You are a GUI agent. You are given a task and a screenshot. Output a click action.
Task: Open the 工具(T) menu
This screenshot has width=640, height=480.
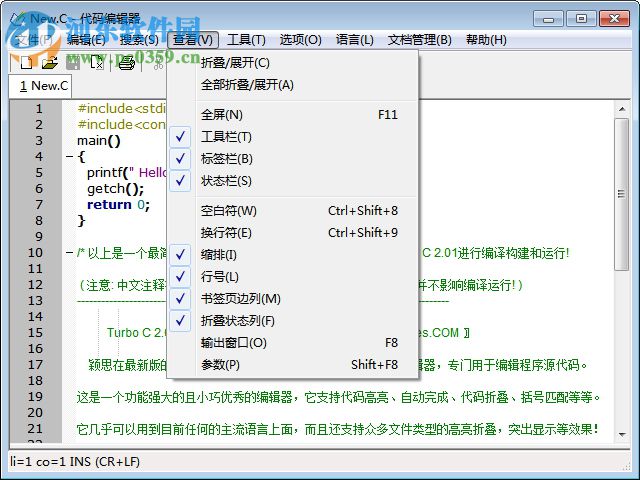(x=246, y=40)
